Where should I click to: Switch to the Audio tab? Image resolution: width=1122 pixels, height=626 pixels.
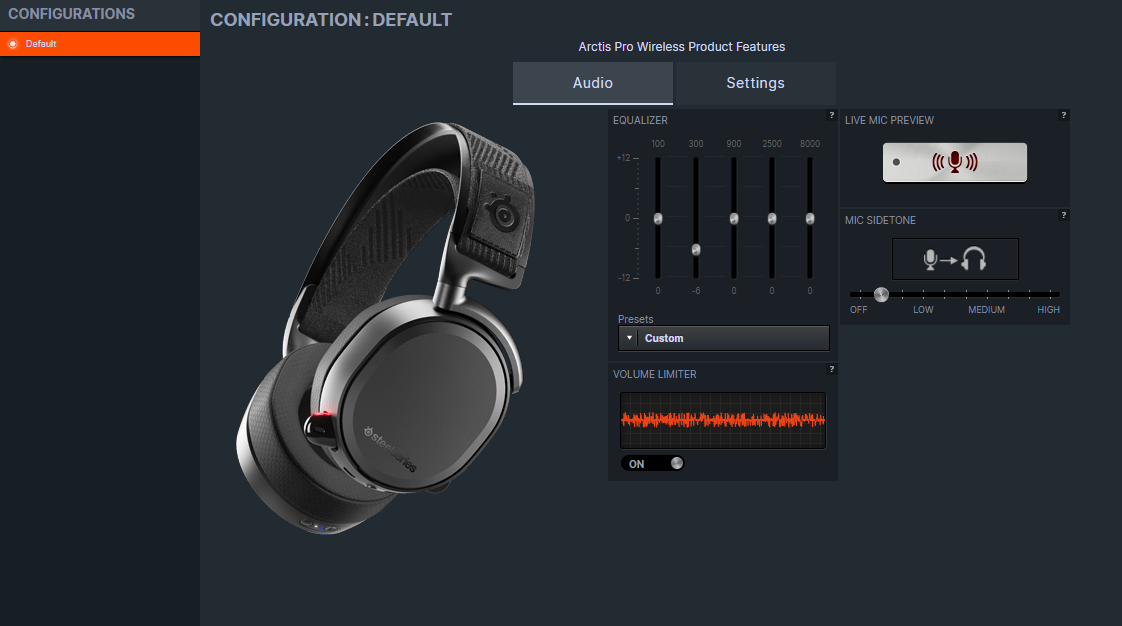tap(593, 83)
